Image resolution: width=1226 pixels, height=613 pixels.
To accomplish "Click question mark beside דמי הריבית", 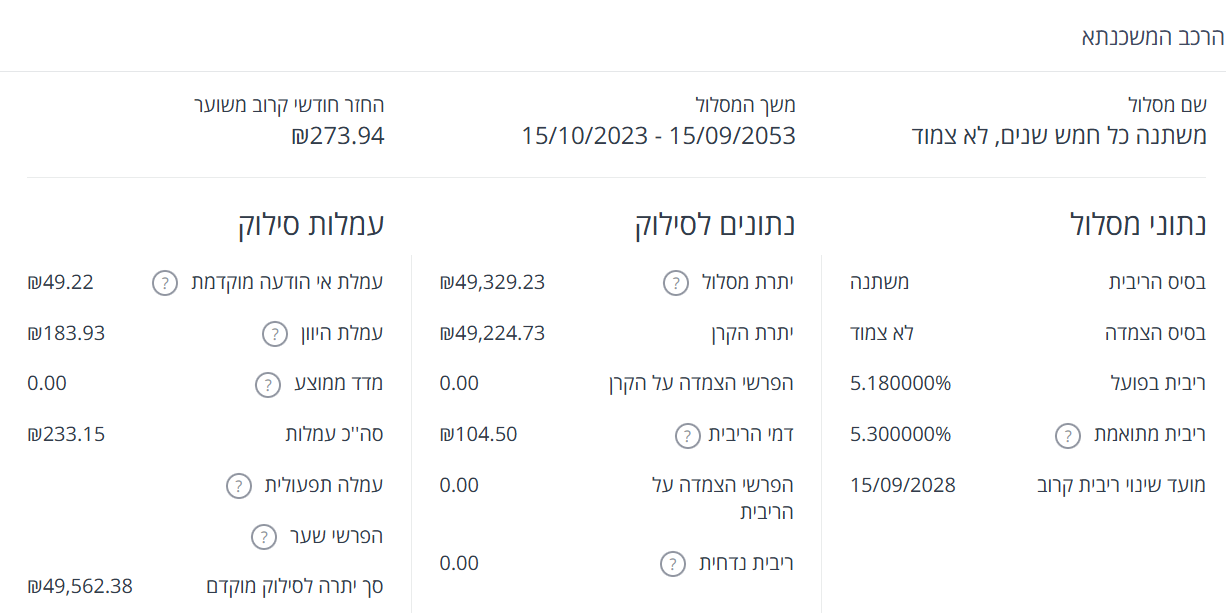I will (687, 435).
